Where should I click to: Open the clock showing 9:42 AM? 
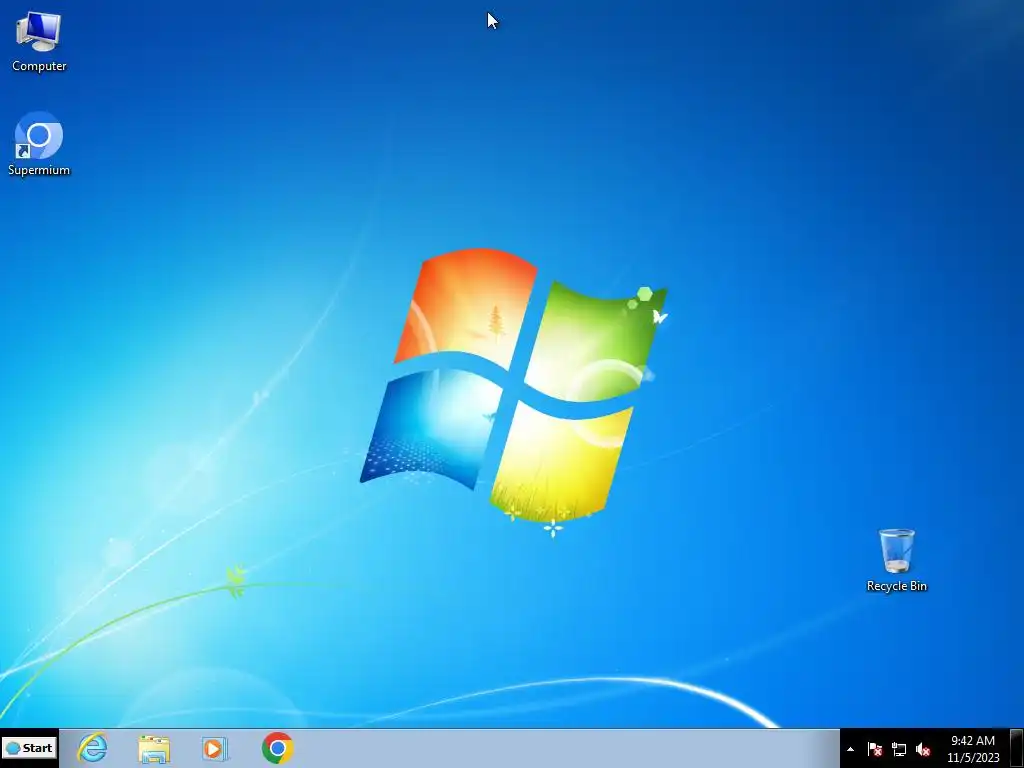pyautogui.click(x=973, y=749)
